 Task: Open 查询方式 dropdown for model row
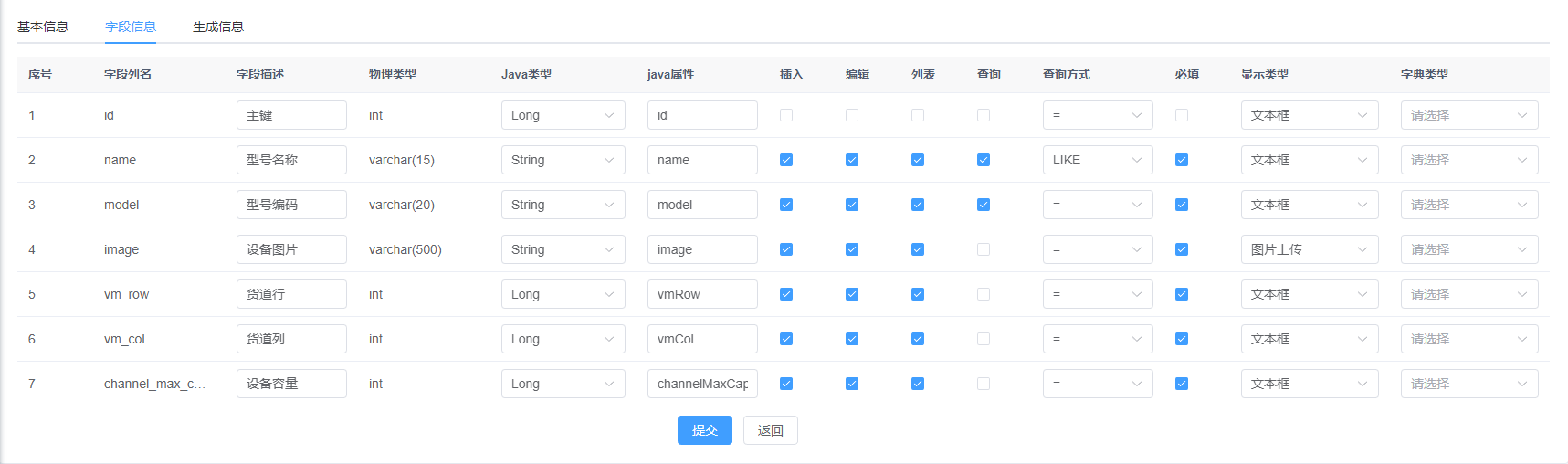pos(1098,205)
